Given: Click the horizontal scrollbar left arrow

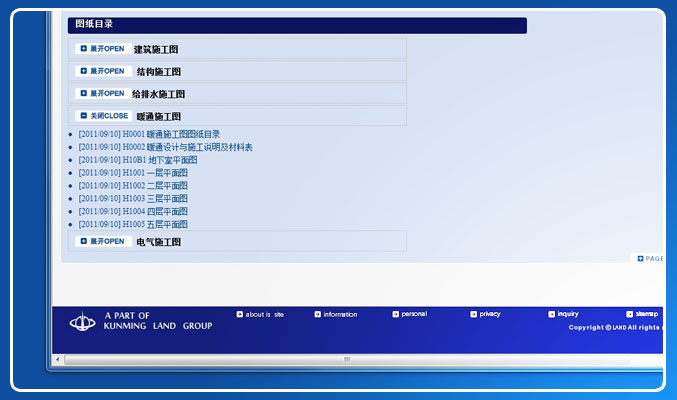Looking at the screenshot, I should click(58, 359).
